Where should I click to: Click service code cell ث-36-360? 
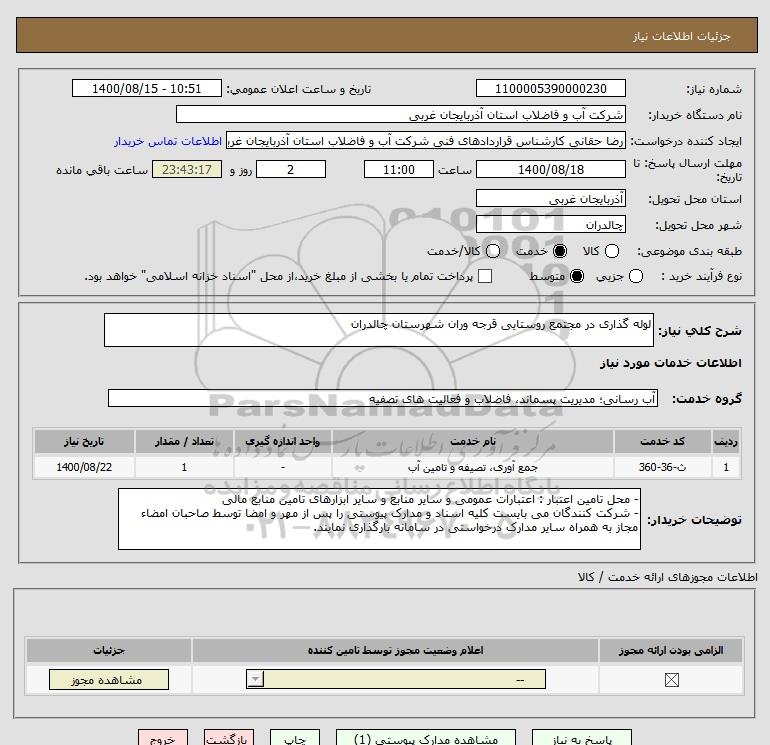tap(662, 467)
